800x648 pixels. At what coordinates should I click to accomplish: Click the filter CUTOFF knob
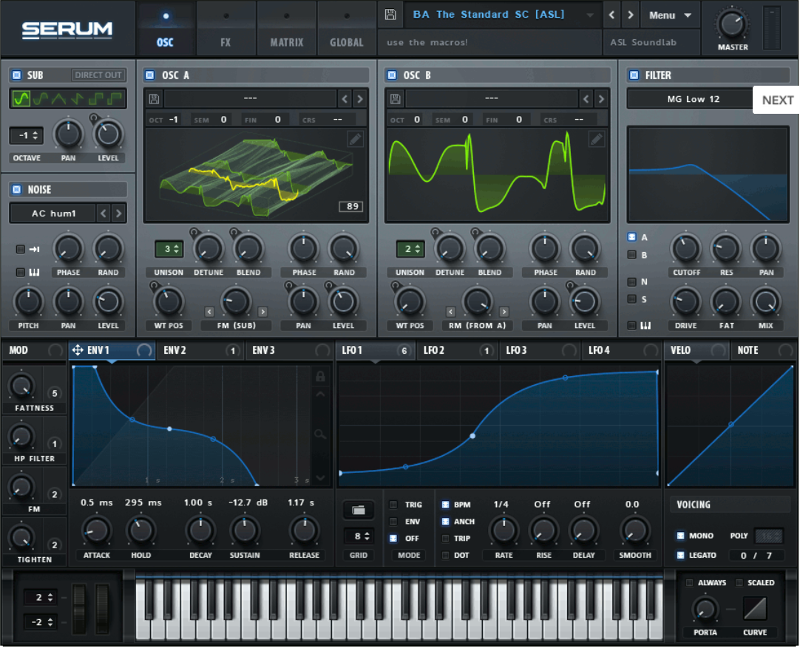tap(686, 249)
